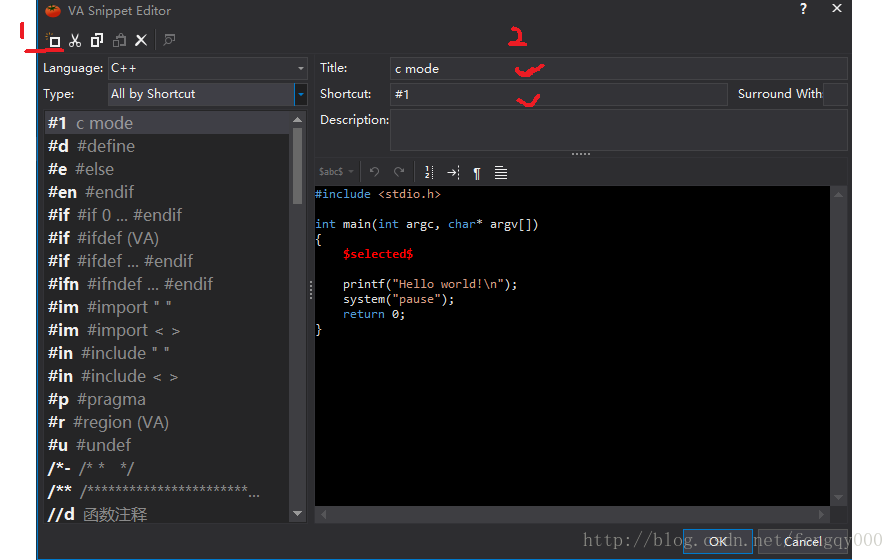This screenshot has height=560, width=894.
Task: Open the $abc$ reserved string menu
Action: pyautogui.click(x=336, y=172)
